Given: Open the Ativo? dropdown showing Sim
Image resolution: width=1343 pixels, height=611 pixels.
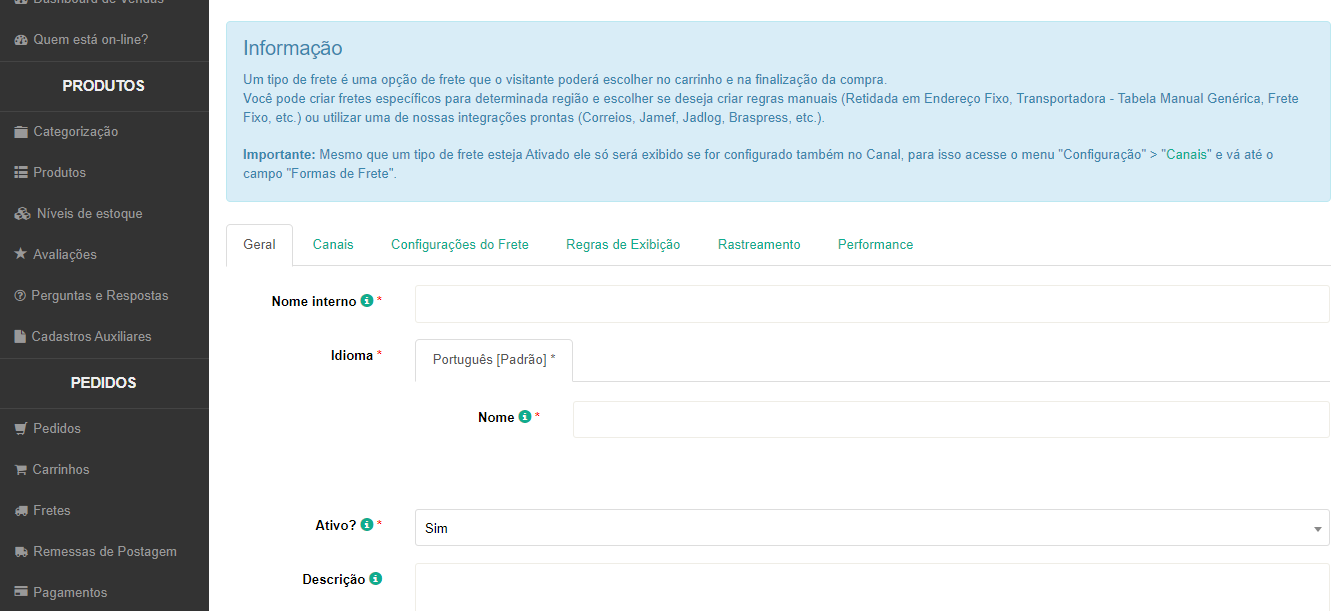Looking at the screenshot, I should tap(872, 528).
